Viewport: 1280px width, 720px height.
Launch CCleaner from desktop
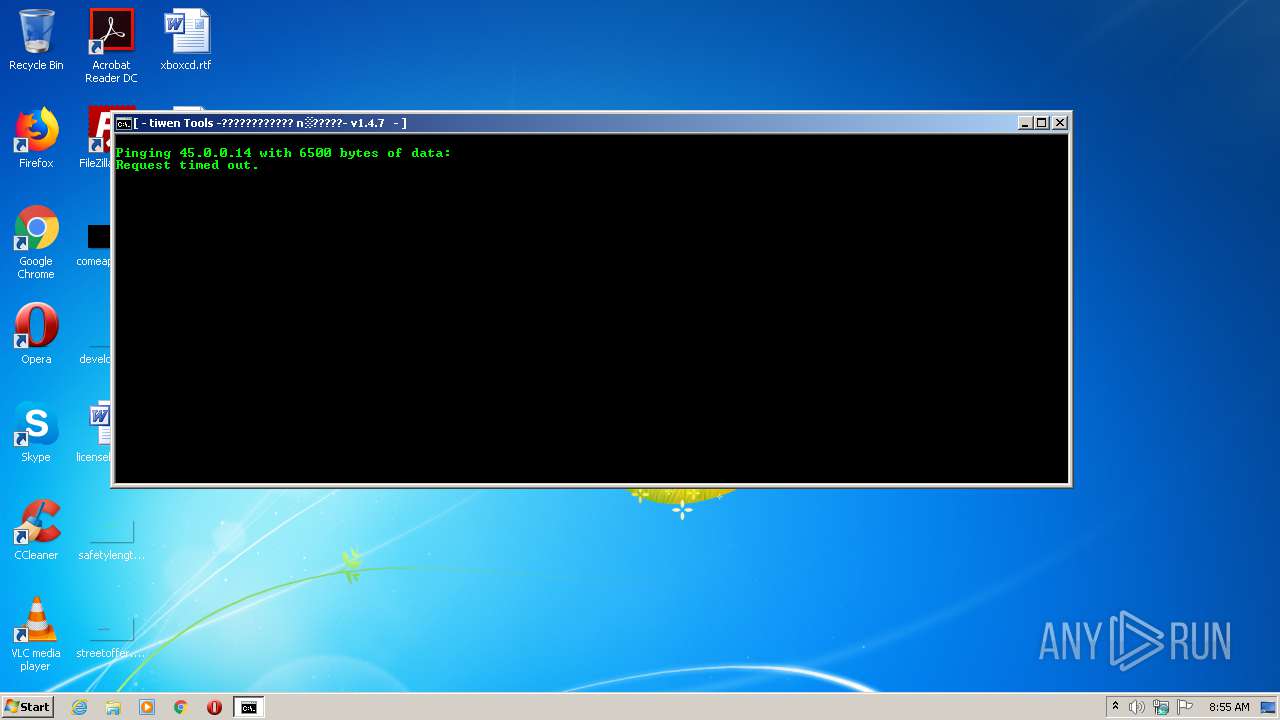click(x=36, y=530)
